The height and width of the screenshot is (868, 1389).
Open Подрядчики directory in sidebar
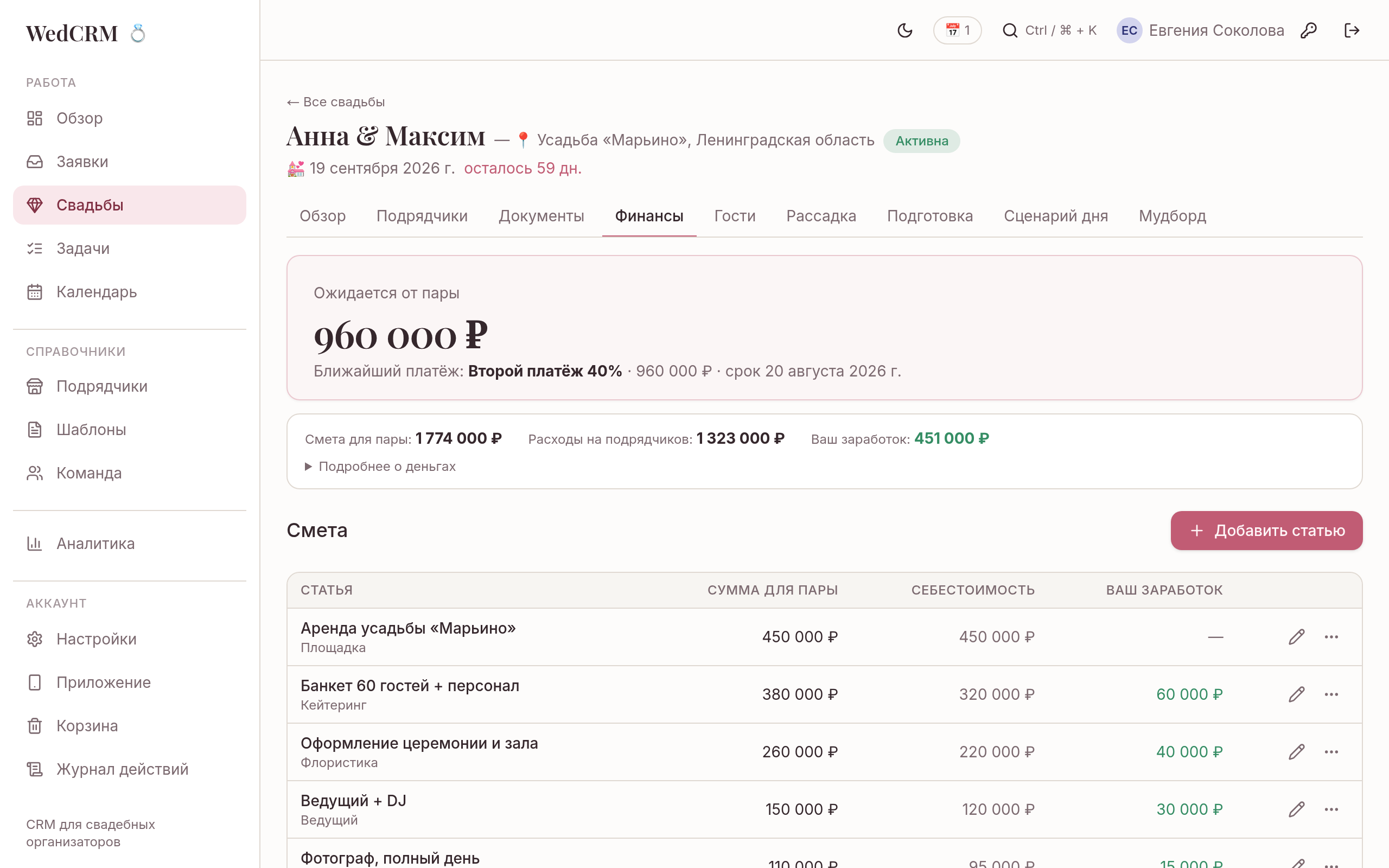click(130, 386)
